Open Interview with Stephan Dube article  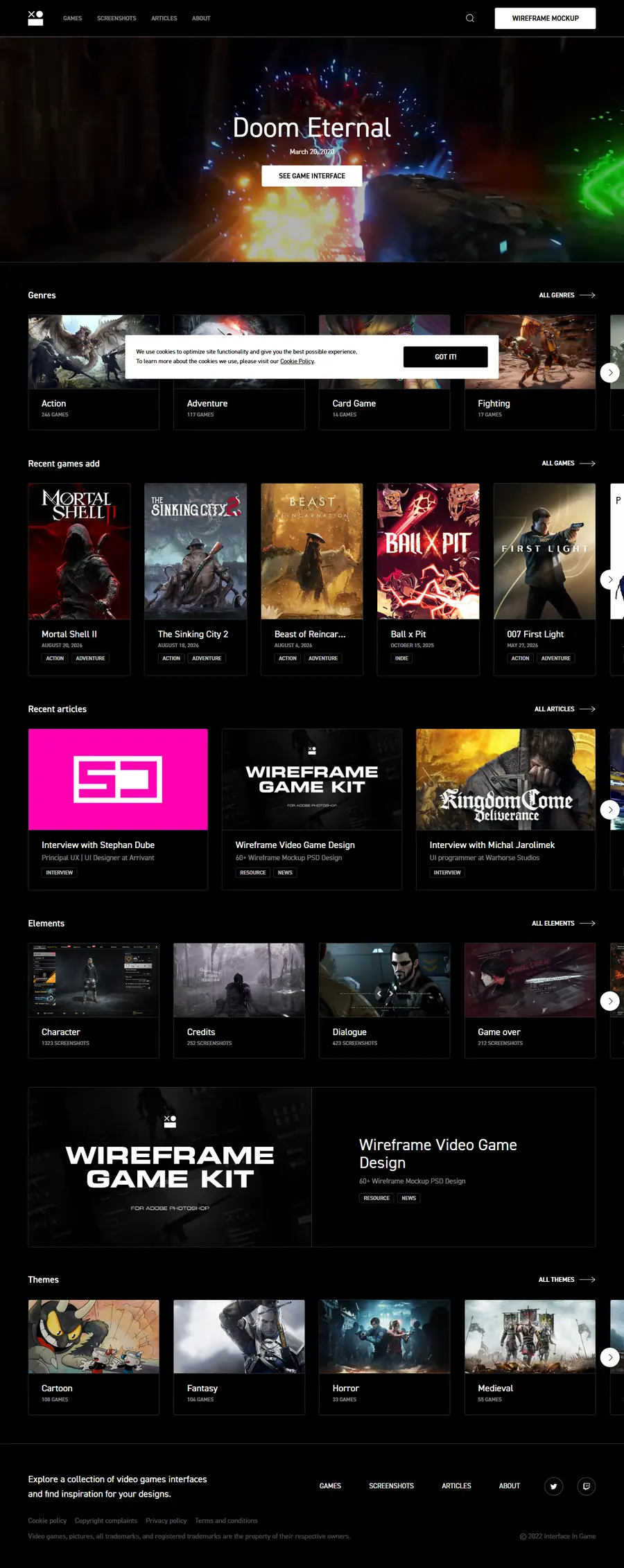coord(118,809)
